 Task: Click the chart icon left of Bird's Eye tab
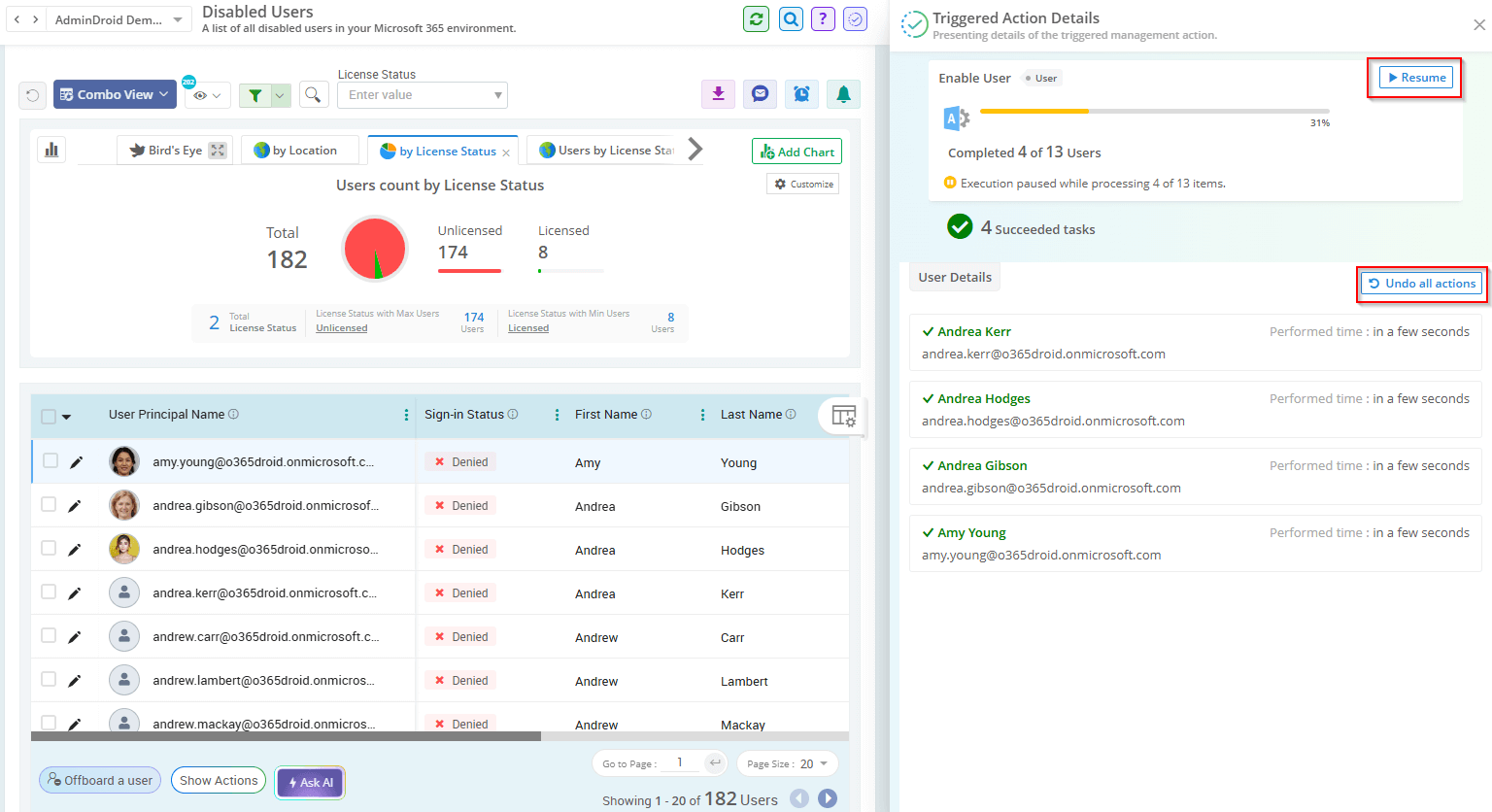click(51, 149)
